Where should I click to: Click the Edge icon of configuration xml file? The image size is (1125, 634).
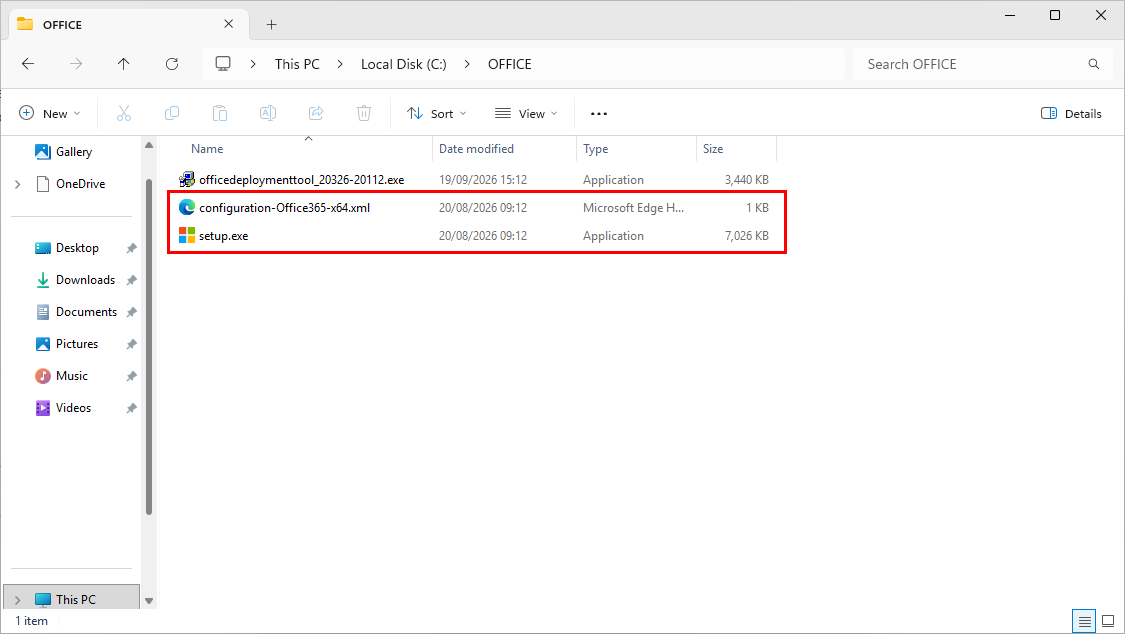pos(187,207)
